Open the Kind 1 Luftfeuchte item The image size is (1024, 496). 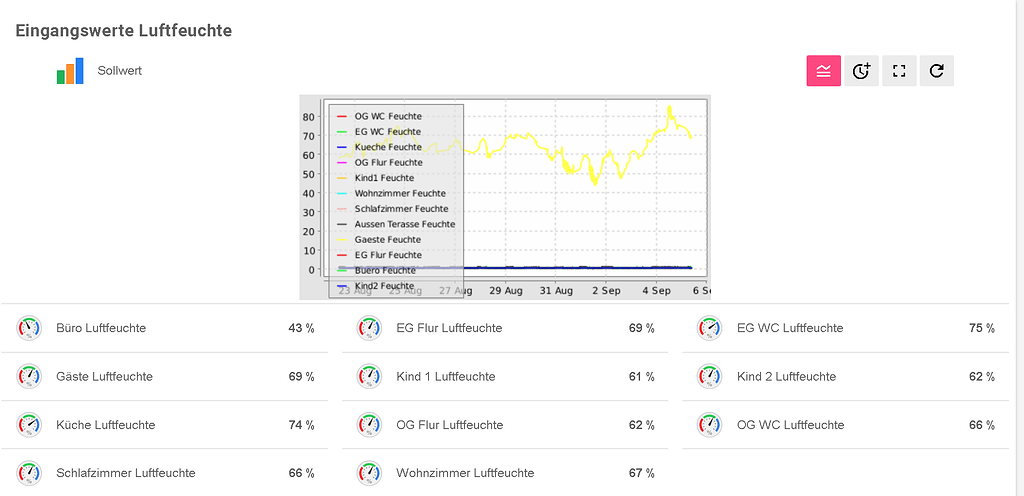(505, 377)
